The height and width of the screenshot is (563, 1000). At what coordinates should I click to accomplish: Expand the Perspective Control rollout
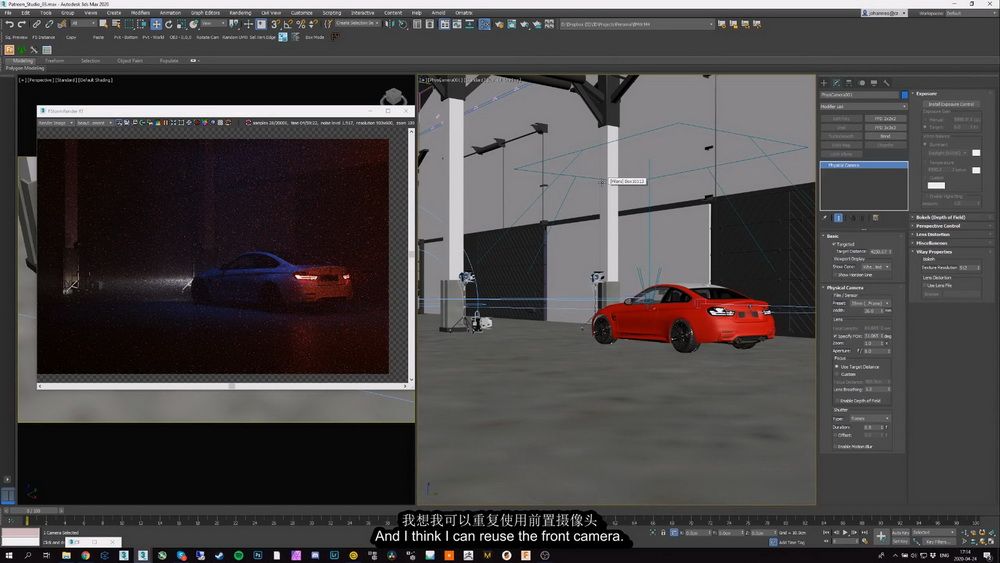[952, 226]
